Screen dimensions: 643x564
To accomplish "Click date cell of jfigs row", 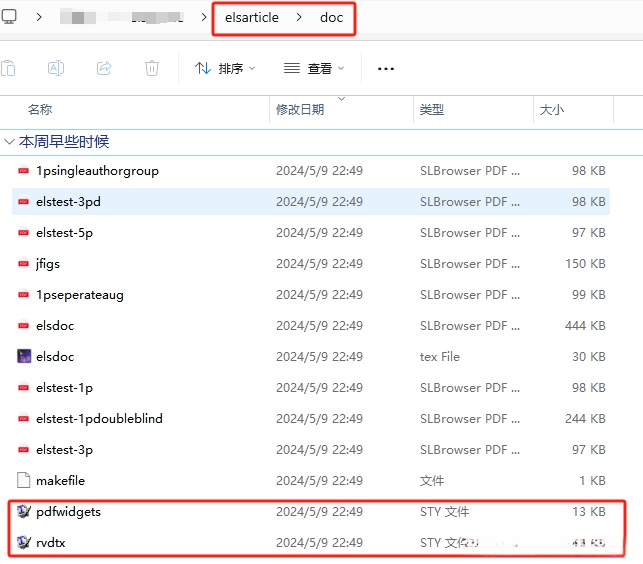I will (319, 264).
